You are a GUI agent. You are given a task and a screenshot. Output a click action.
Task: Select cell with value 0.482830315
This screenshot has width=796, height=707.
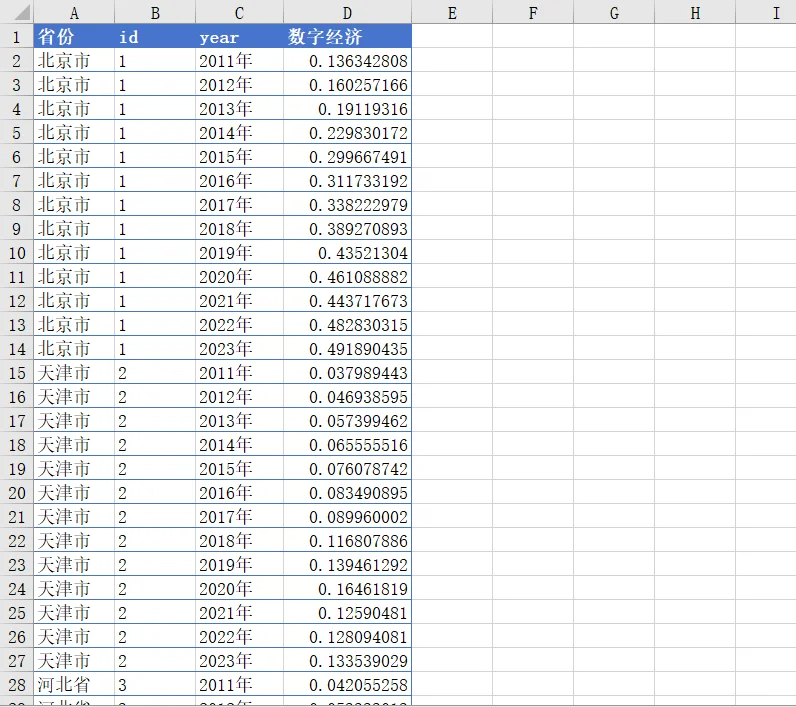pos(347,325)
